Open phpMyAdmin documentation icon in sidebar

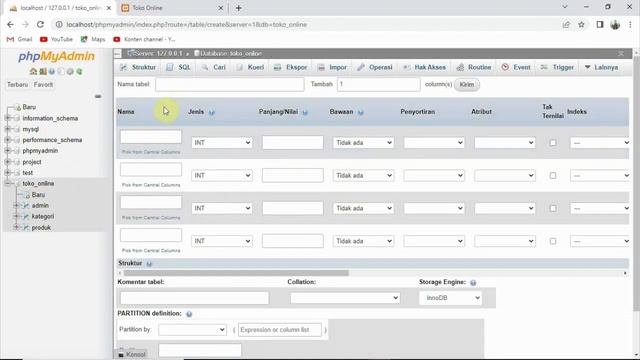(x=52, y=71)
